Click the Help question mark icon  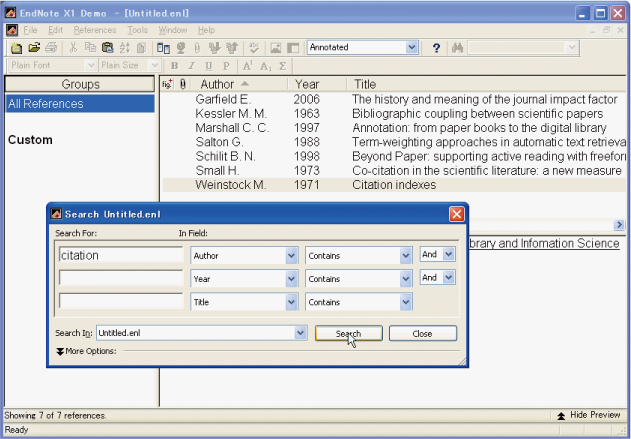pos(436,48)
